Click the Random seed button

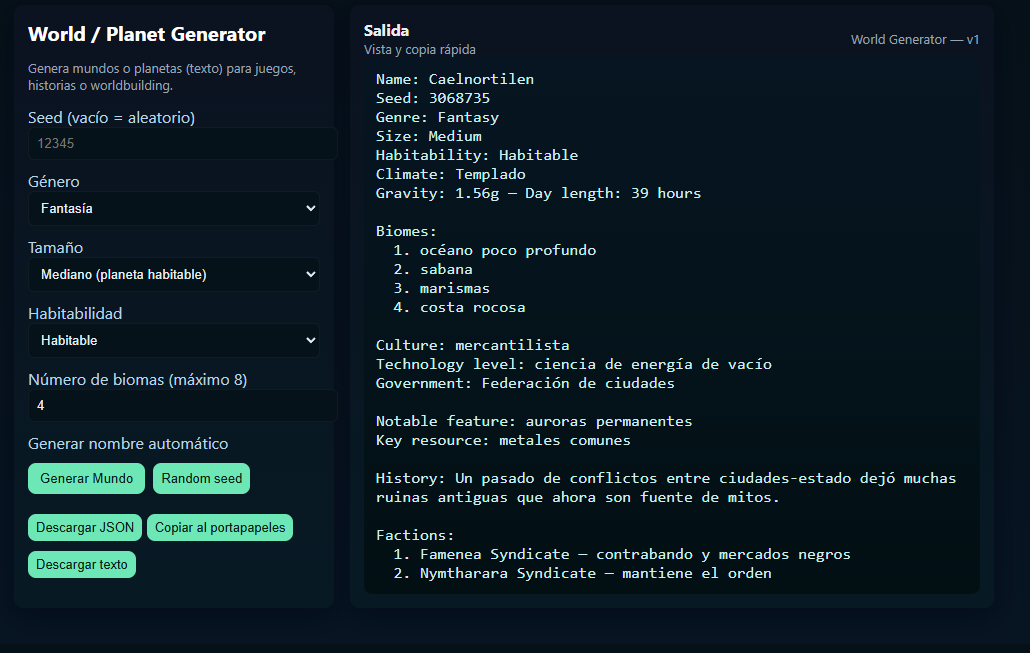point(201,479)
